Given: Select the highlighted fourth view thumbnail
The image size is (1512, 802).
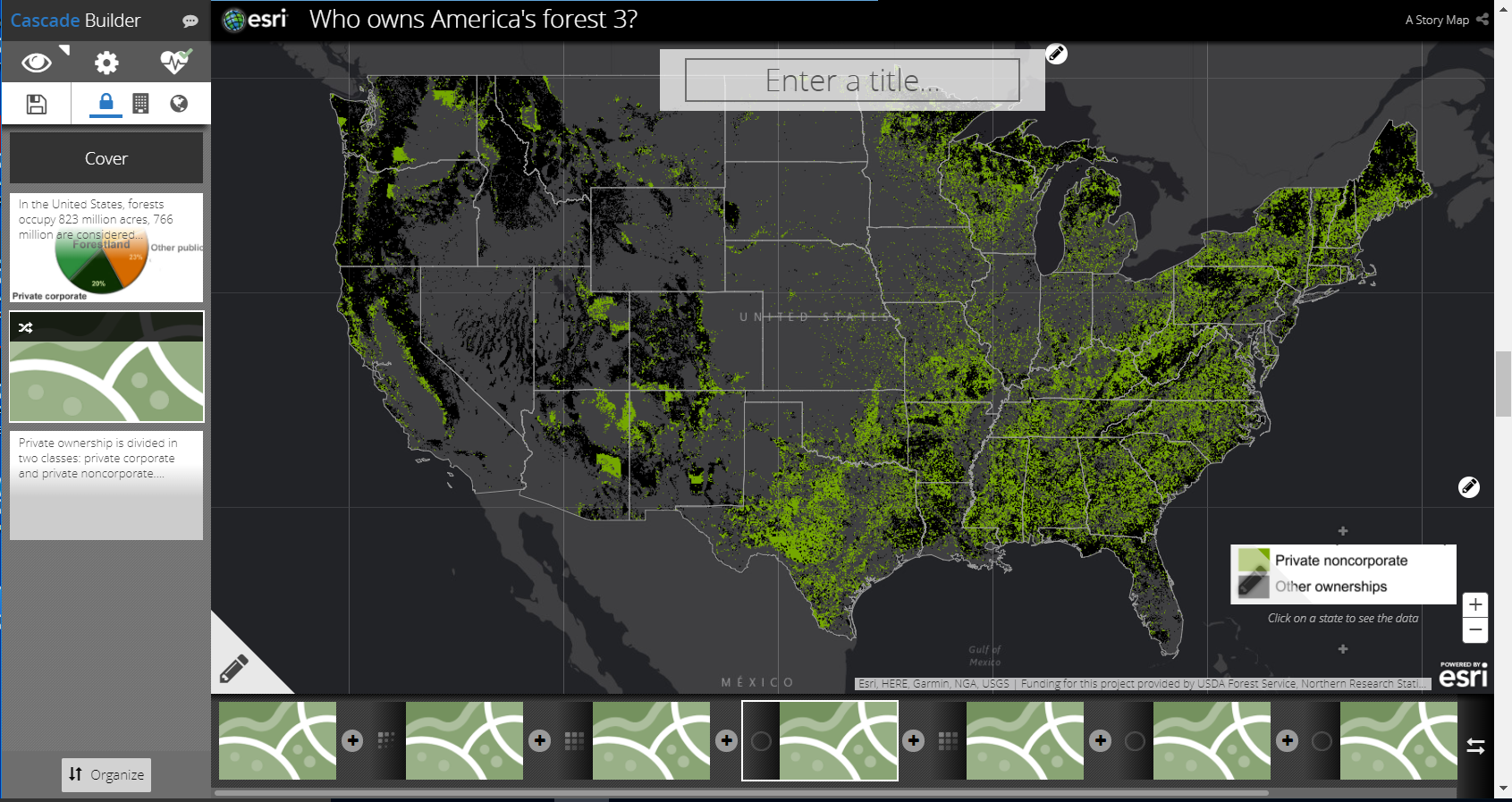Looking at the screenshot, I should [x=839, y=740].
